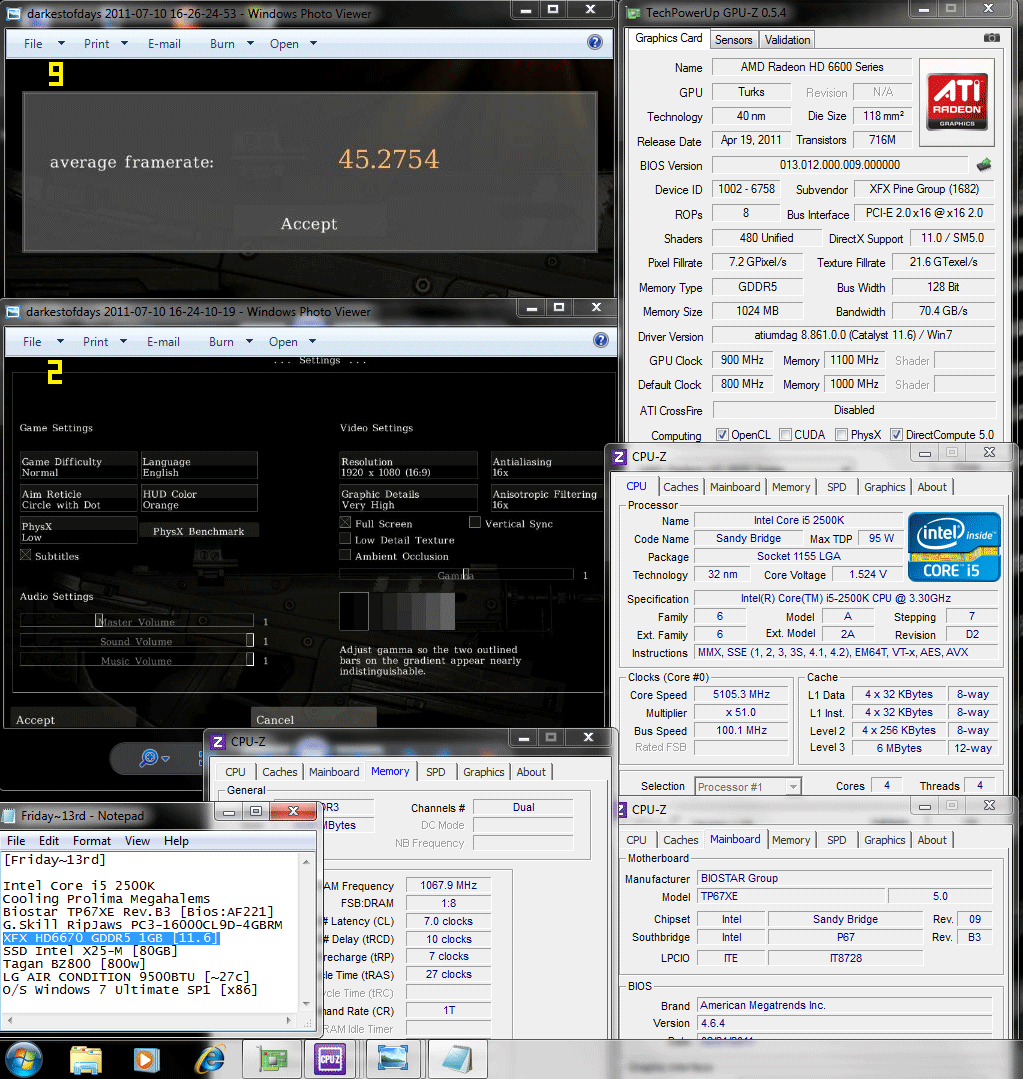Click the help icon in second Photo Viewer
The width and height of the screenshot is (1023, 1079).
(x=601, y=340)
